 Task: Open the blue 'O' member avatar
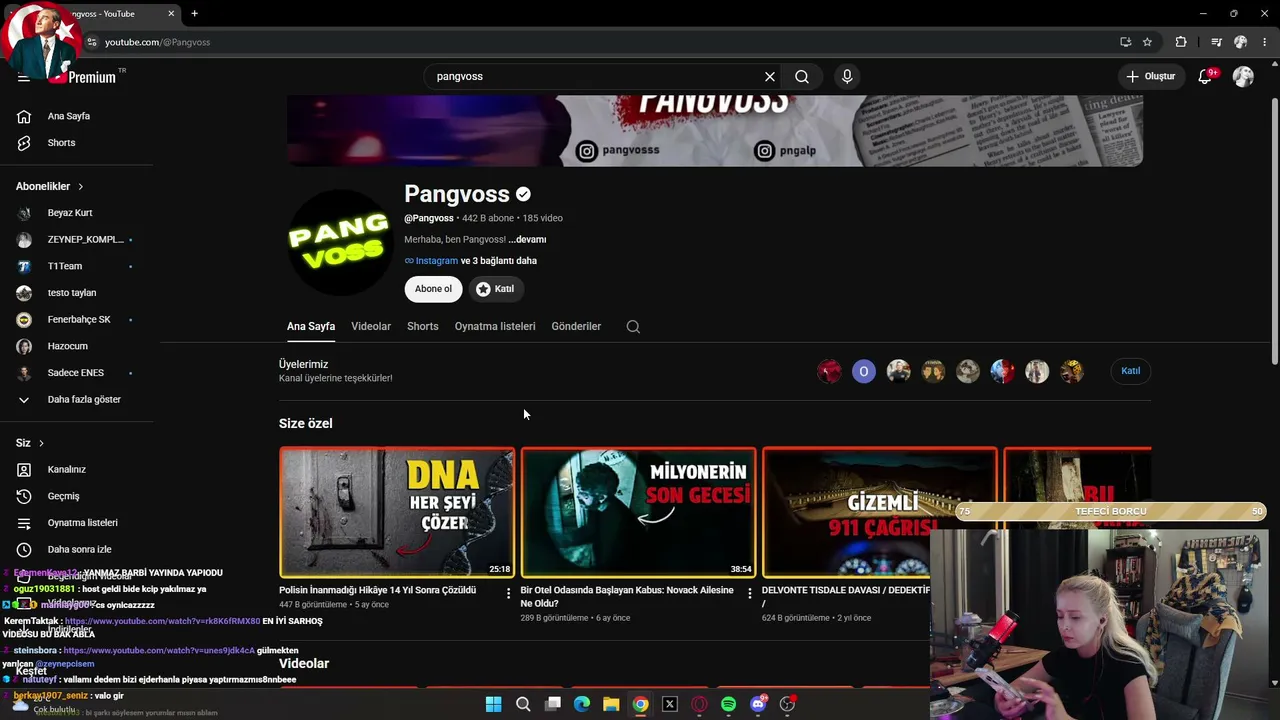[864, 371]
